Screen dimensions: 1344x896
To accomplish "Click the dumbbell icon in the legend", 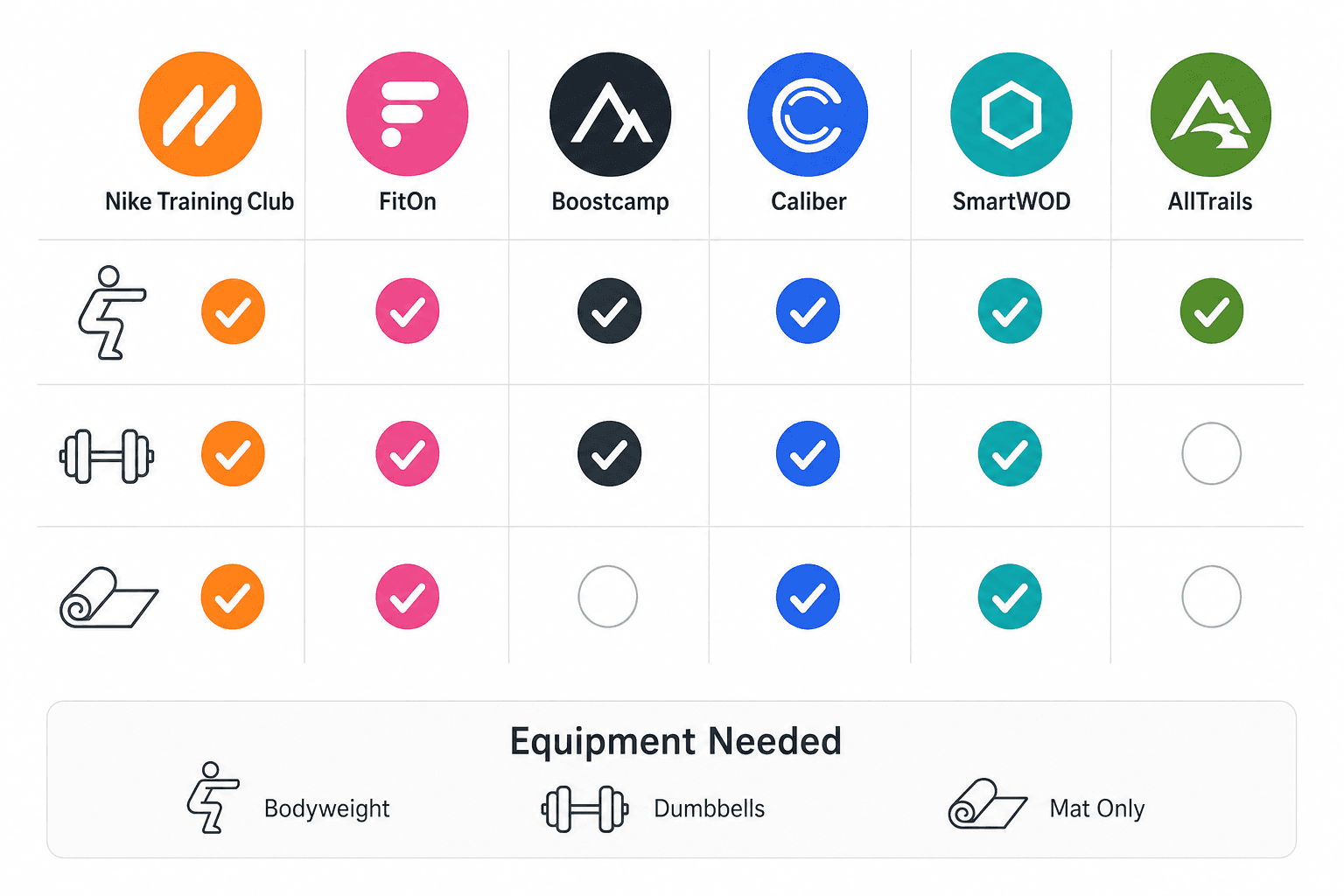I will tap(584, 808).
